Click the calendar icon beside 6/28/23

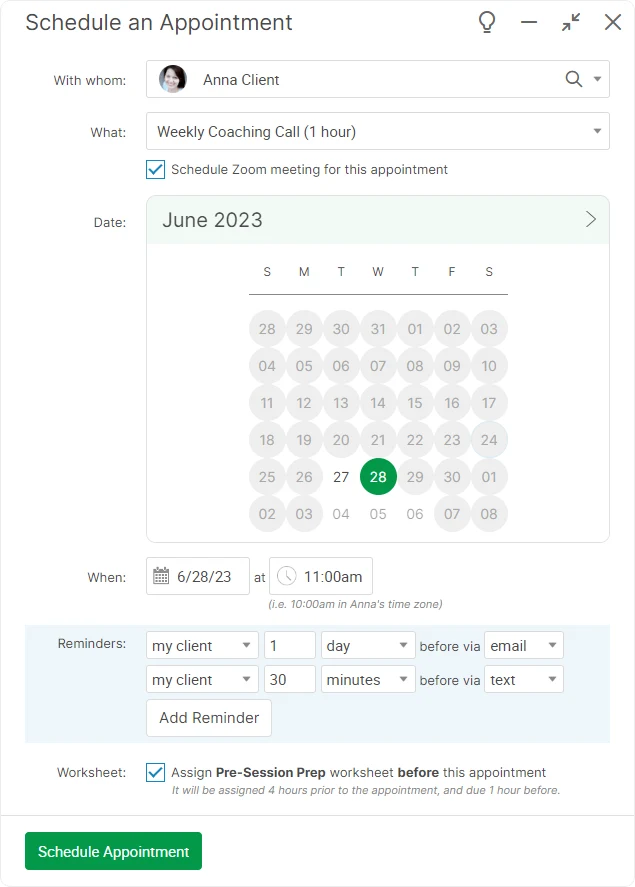pos(161,576)
